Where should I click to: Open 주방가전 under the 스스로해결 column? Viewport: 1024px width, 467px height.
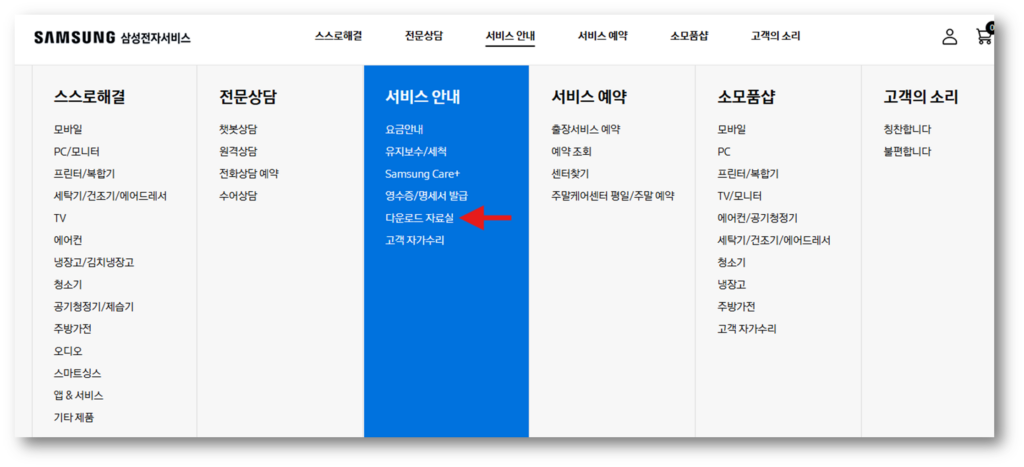coord(72,329)
